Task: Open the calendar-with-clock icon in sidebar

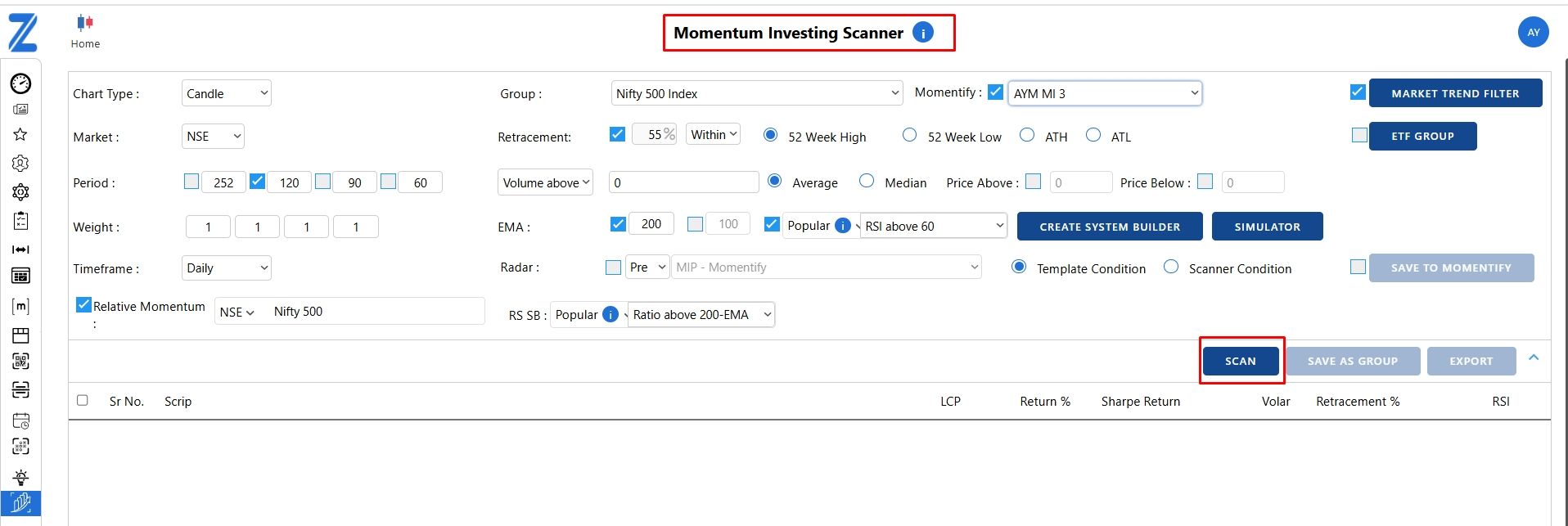Action: [20, 421]
